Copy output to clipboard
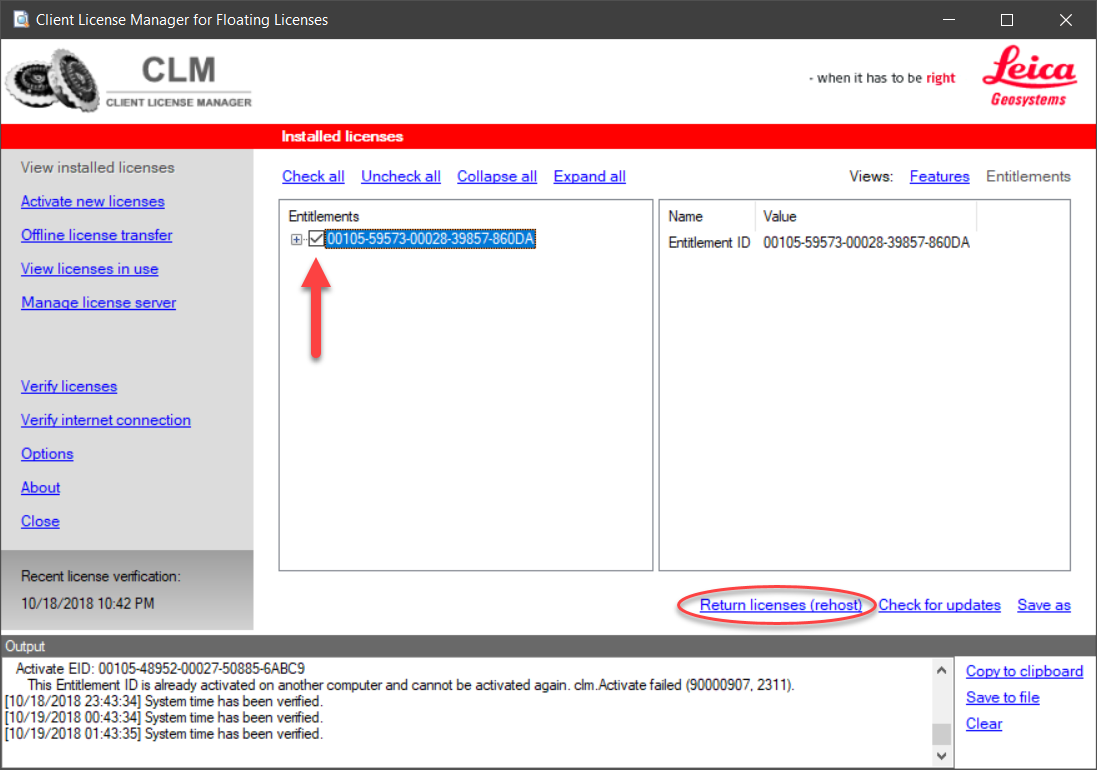Viewport: 1097px width, 770px height. coord(1024,671)
